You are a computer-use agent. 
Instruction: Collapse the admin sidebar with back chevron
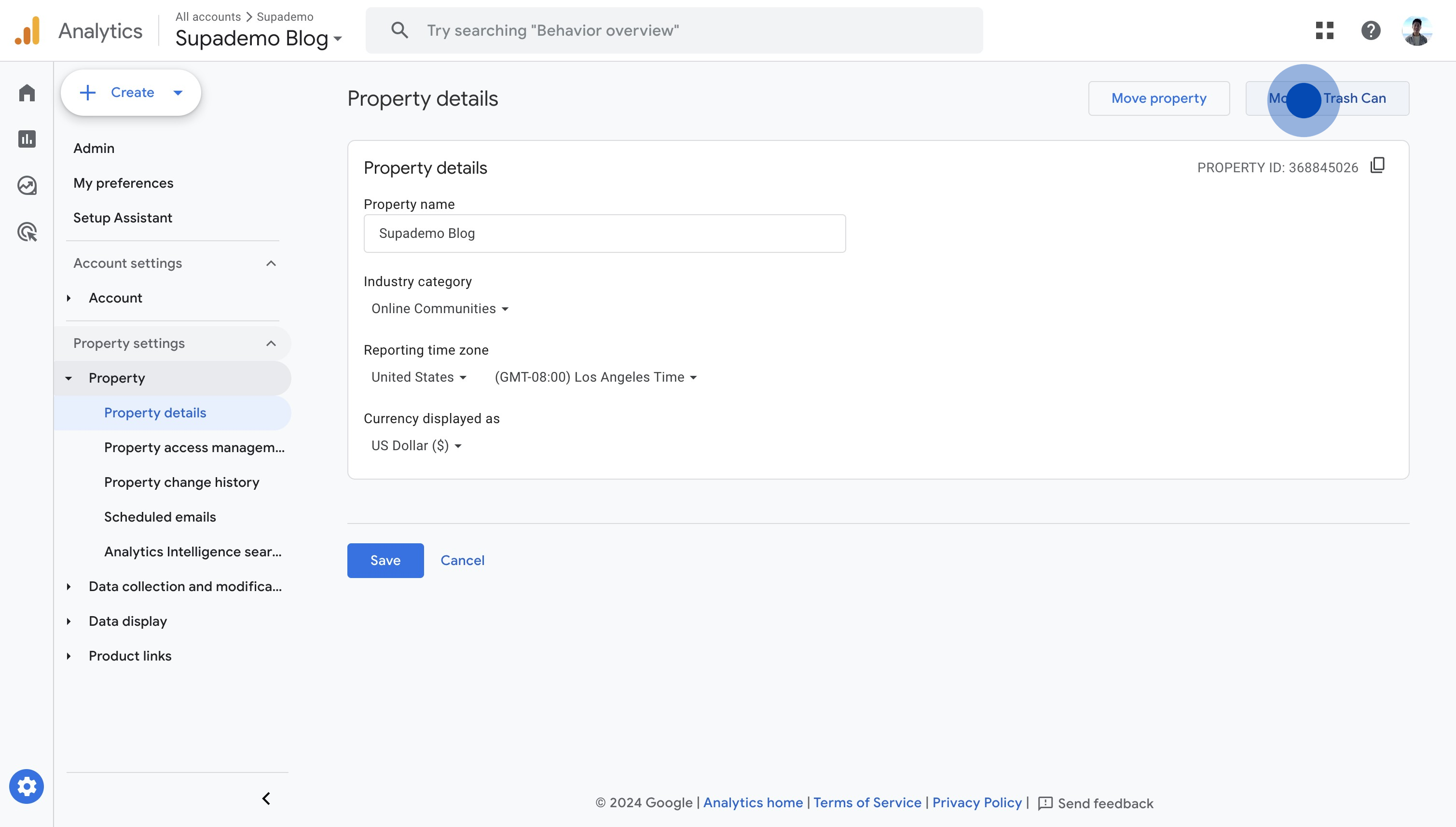(266, 799)
